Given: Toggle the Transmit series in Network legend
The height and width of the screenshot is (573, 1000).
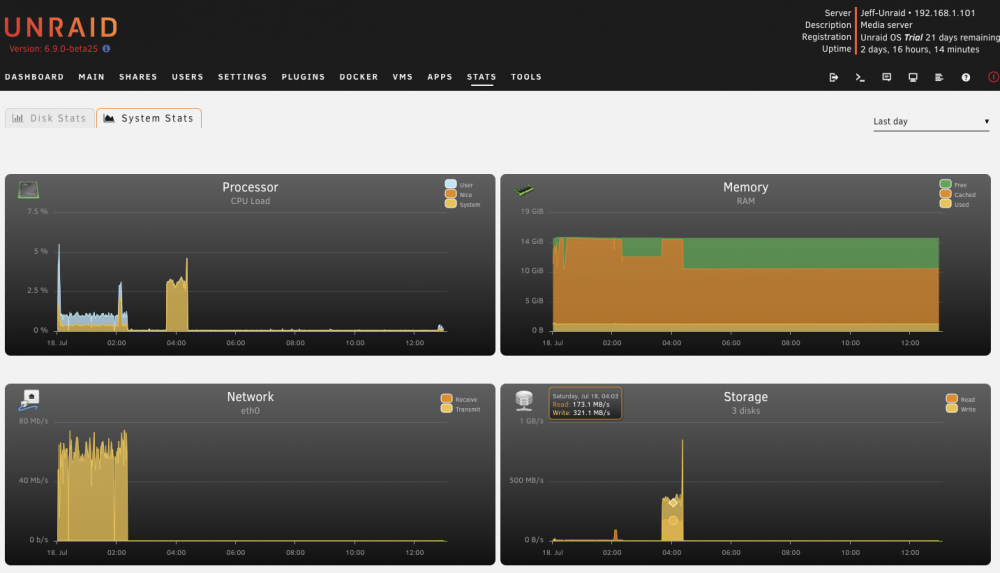Looking at the screenshot, I should [x=460, y=409].
